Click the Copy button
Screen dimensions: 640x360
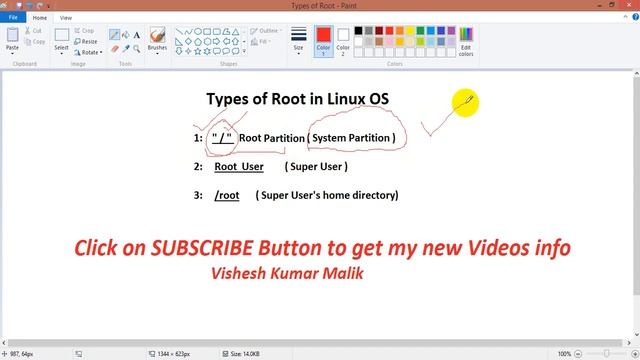click(x=35, y=42)
